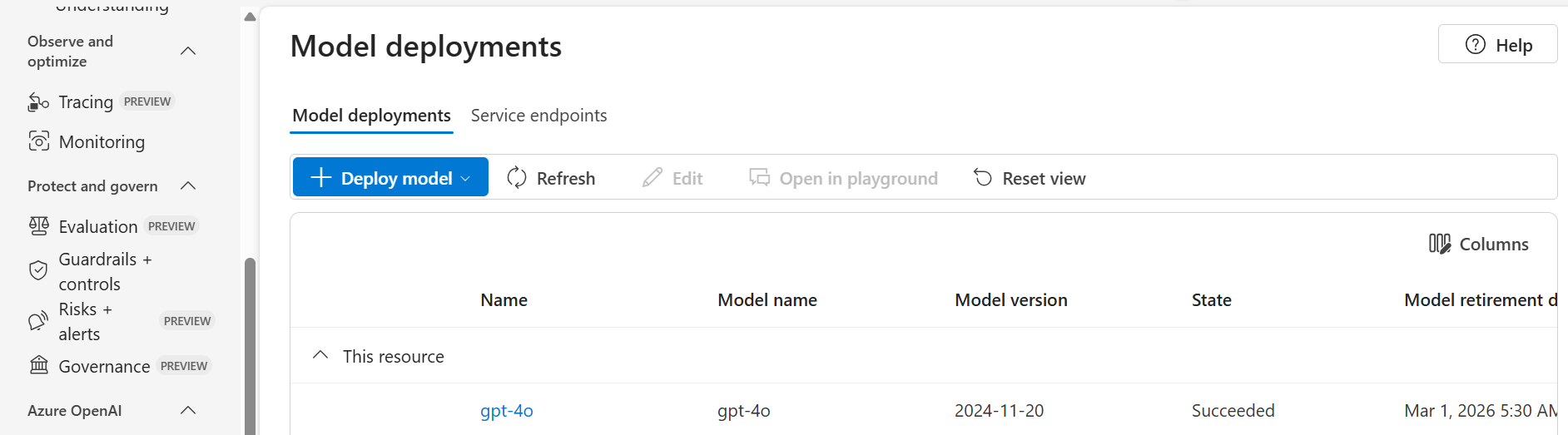Sort by the Model version column header
The width and height of the screenshot is (1568, 435).
click(x=1010, y=300)
